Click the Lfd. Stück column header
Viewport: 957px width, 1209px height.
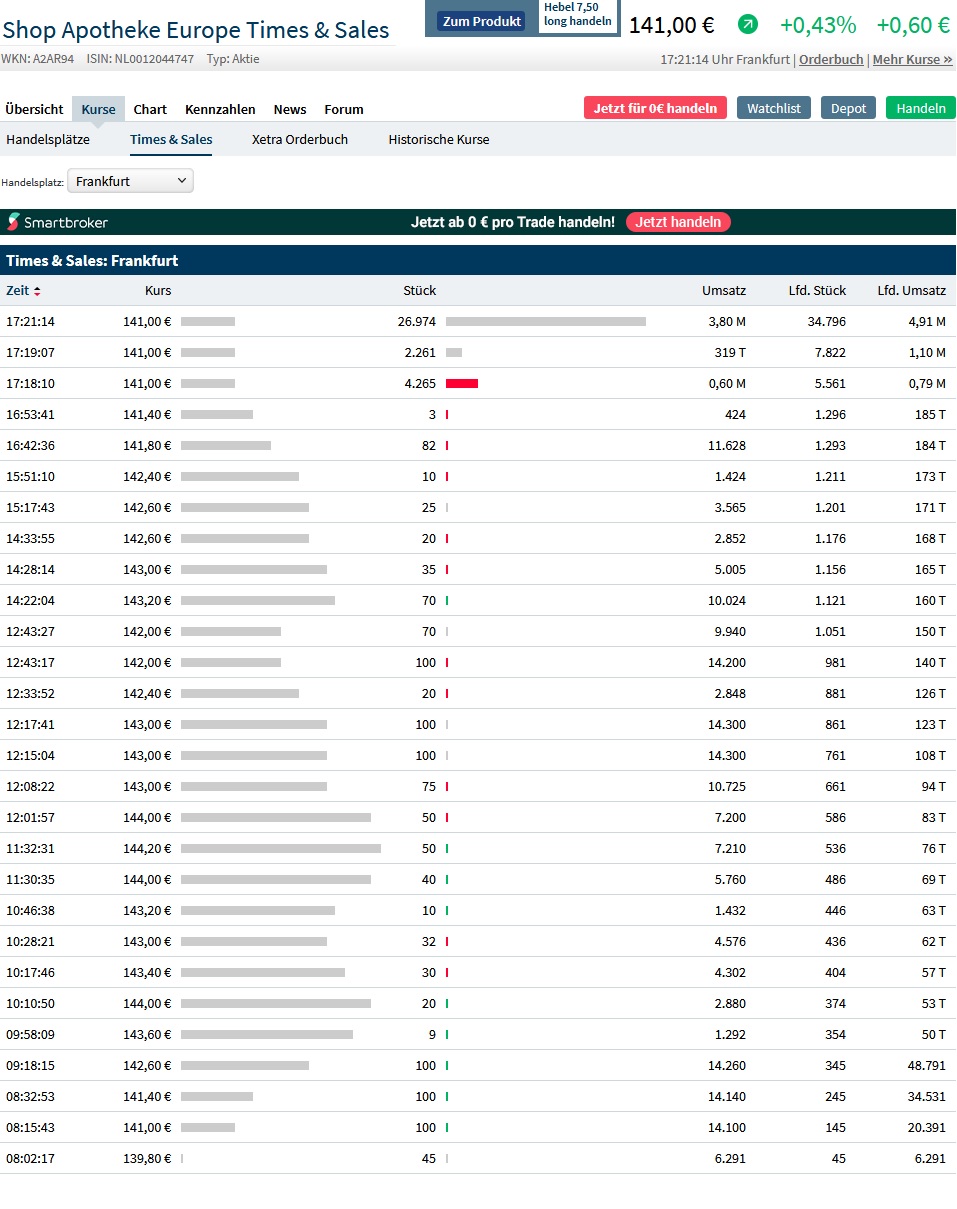817,291
